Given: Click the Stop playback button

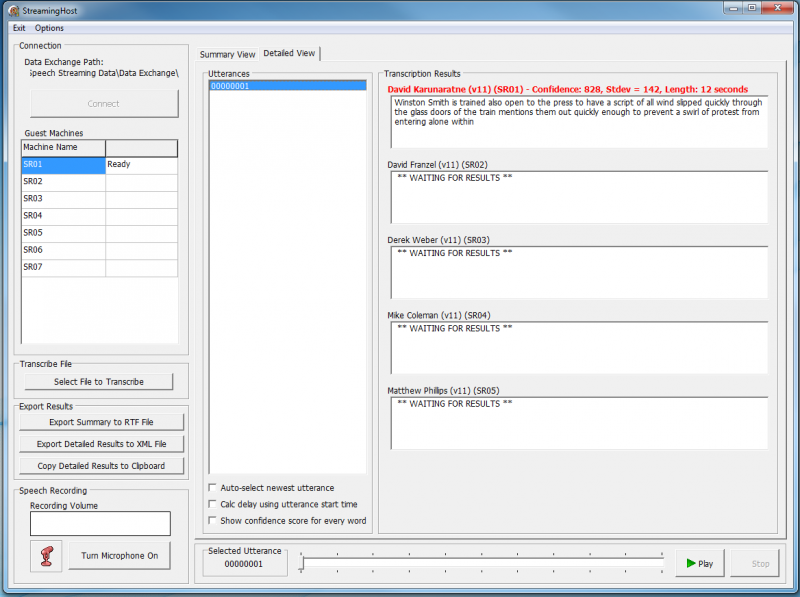Looking at the screenshot, I should [x=755, y=563].
